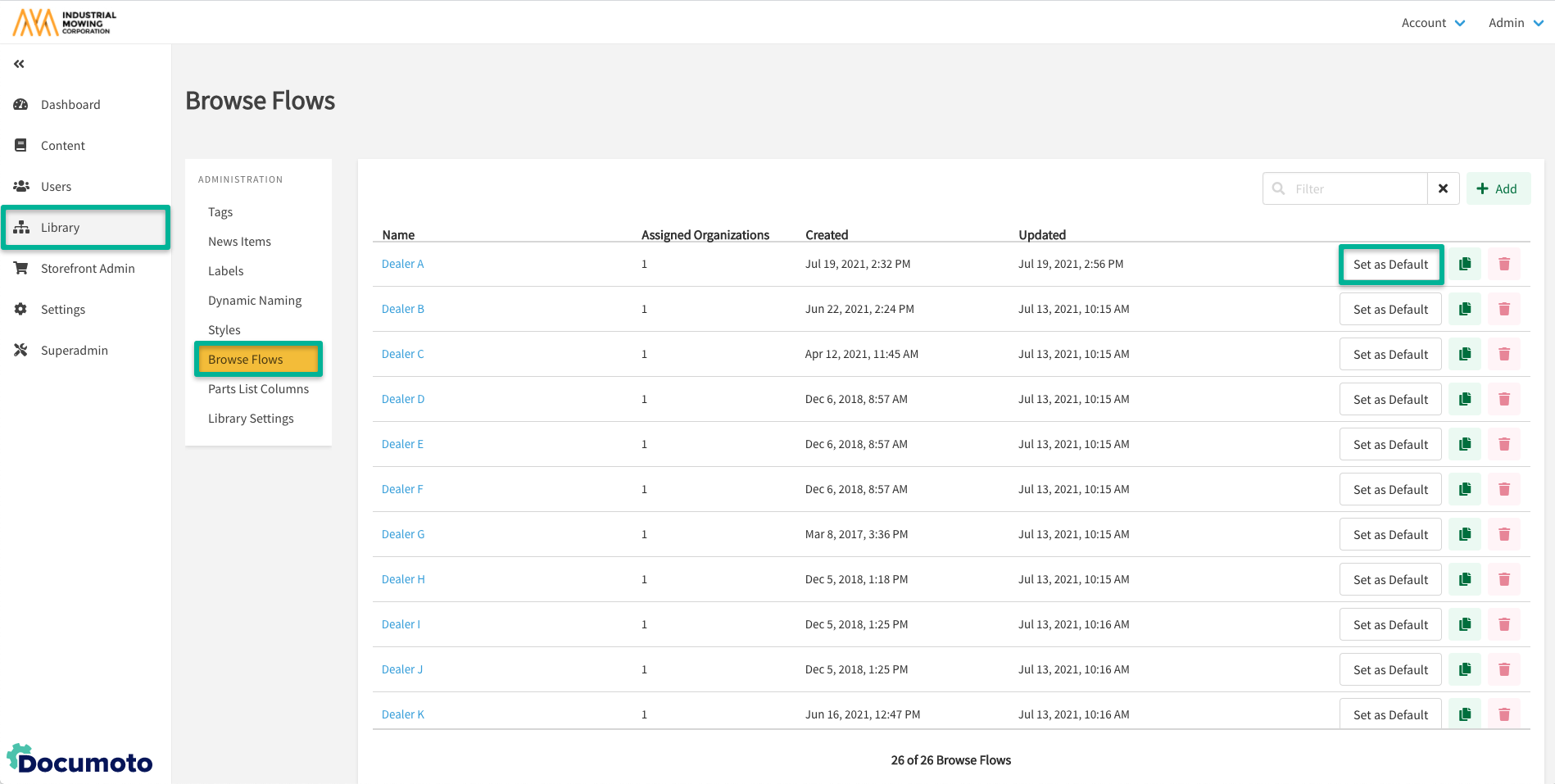Copy the Dealer D browse flow
This screenshot has width=1555, height=784.
[x=1465, y=399]
